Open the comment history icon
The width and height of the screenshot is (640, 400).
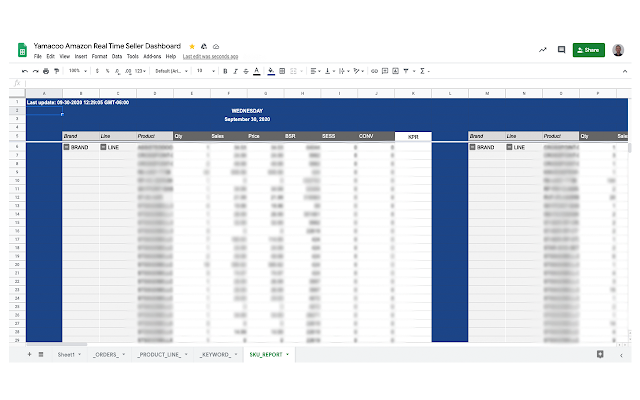(x=562, y=50)
